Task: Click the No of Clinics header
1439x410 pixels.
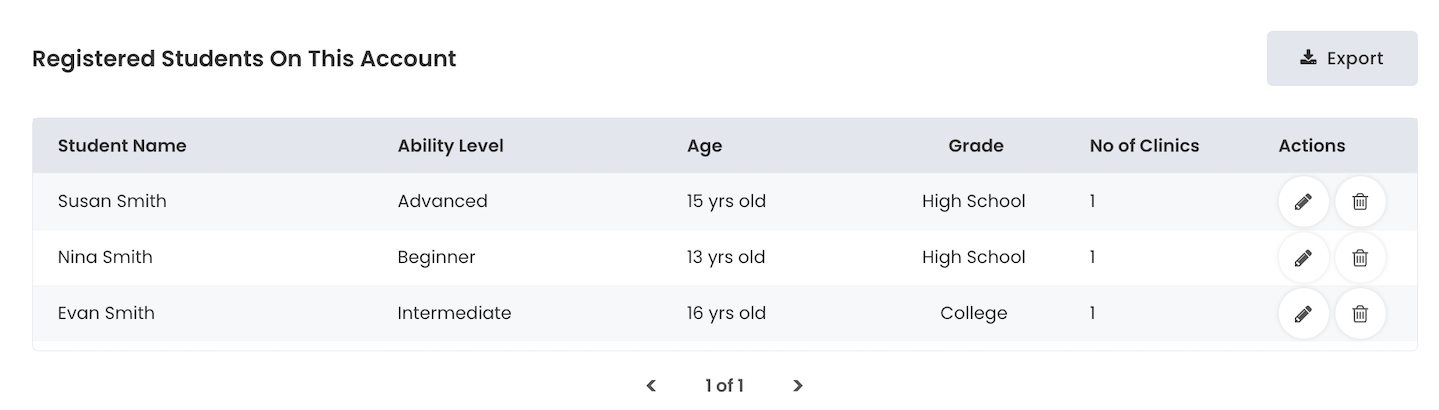Action: point(1144,146)
